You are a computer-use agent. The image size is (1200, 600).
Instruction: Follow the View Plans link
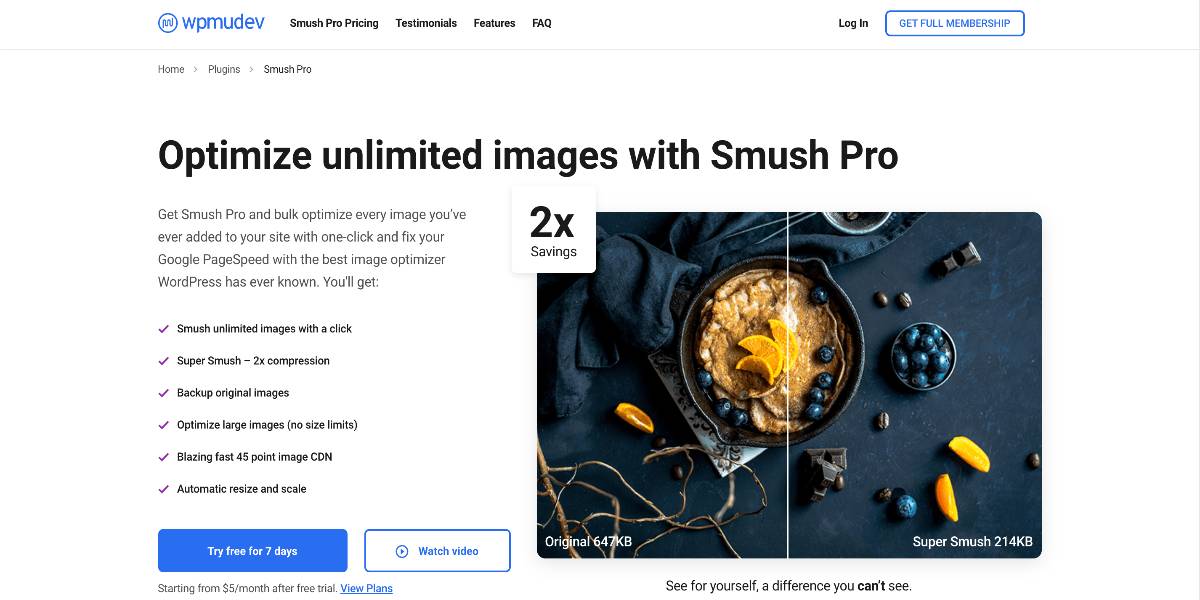(366, 588)
